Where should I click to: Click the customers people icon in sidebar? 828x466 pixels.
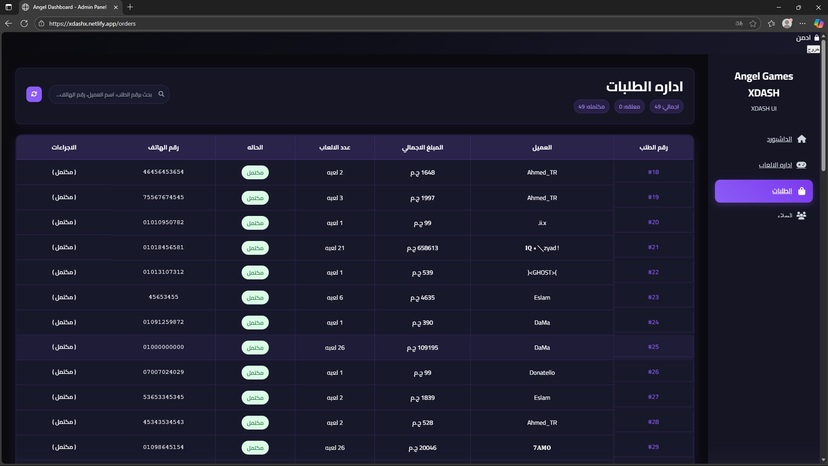coord(801,216)
